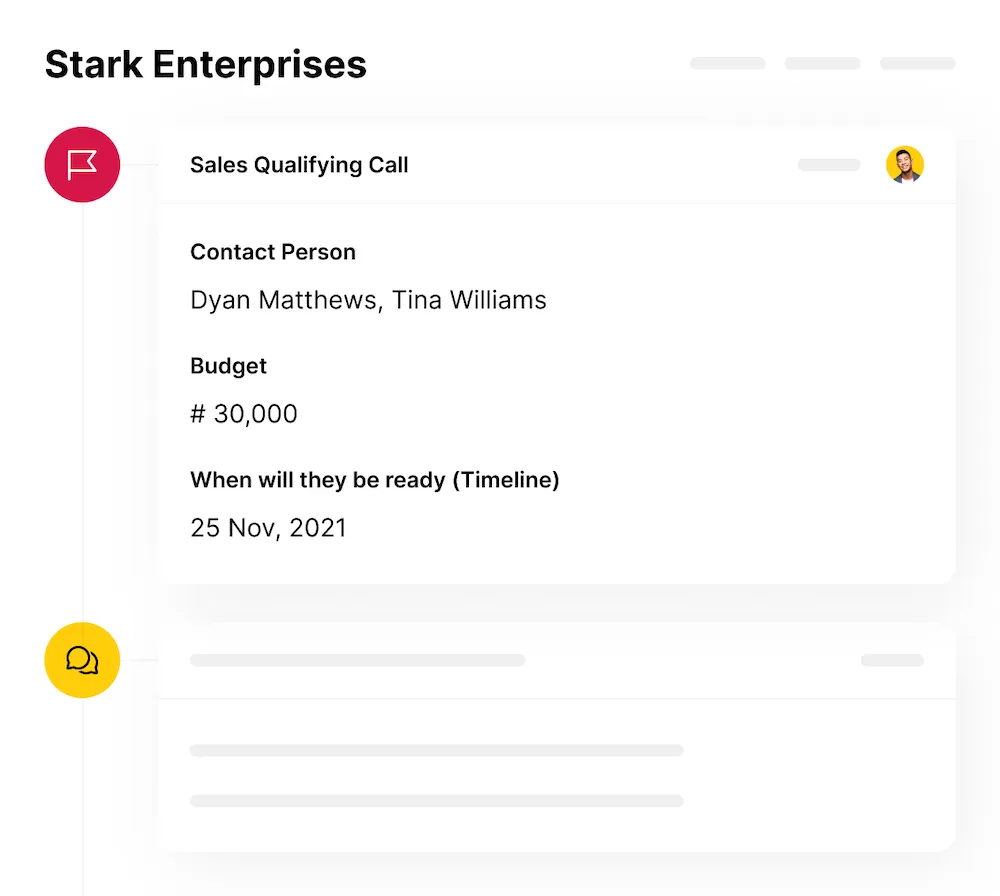Toggle the grey control on the lower card
The width and height of the screenshot is (1000, 896).
(x=891, y=660)
